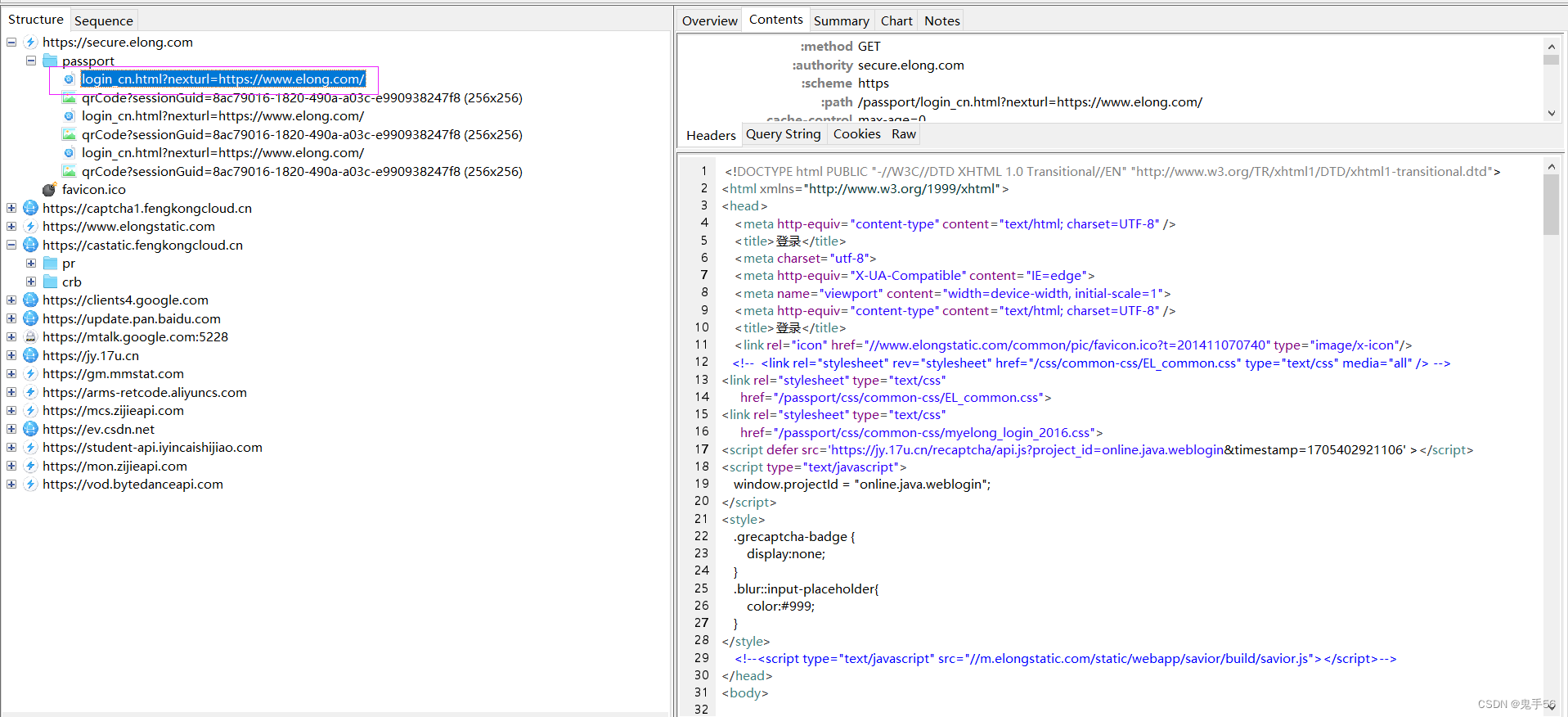
Task: Collapse https://castatic.fengkongcloud.cn host node
Action: coord(11,245)
